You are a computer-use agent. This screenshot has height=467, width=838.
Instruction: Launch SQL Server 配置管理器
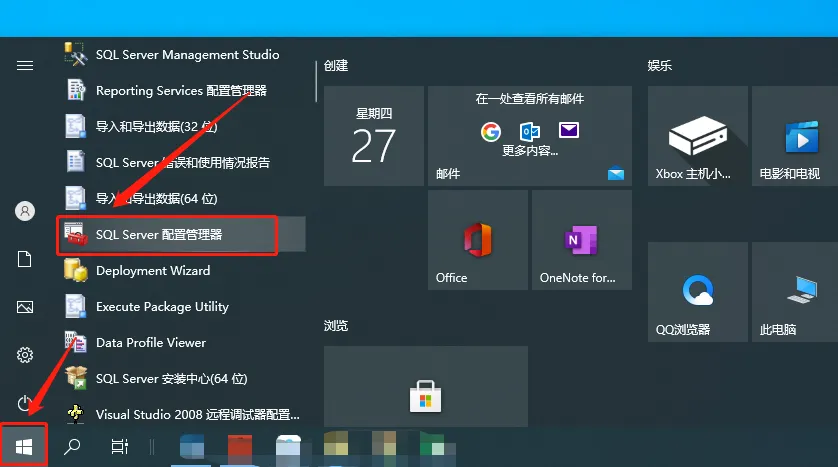click(x=181, y=234)
